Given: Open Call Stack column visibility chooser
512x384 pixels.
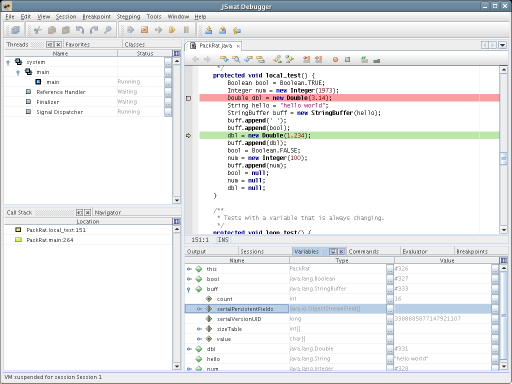Looking at the screenshot, I should pos(176,222).
